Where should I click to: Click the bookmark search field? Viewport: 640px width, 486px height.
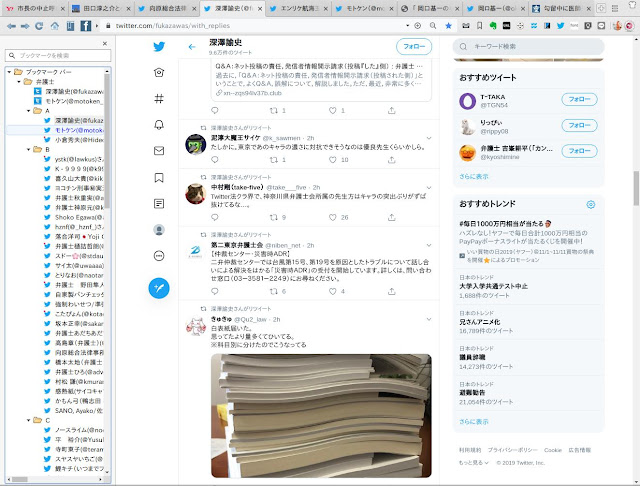(58, 55)
